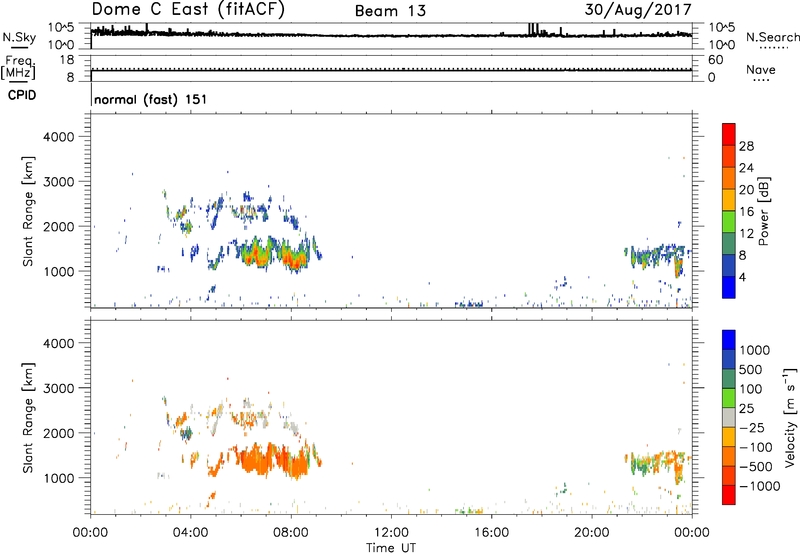Click the 'Slant Range [km]' label of power panel
The width and height of the screenshot is (800, 554).
pyautogui.click(x=28, y=211)
